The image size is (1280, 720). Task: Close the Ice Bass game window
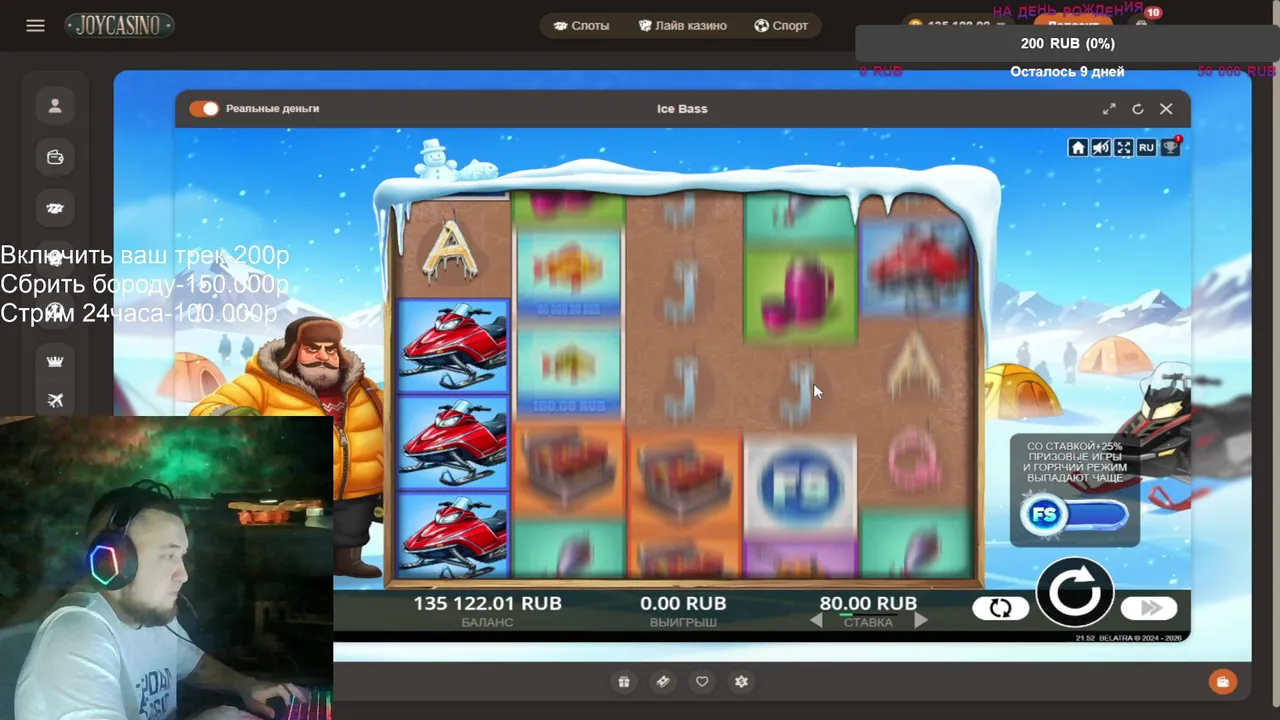pyautogui.click(x=1166, y=109)
